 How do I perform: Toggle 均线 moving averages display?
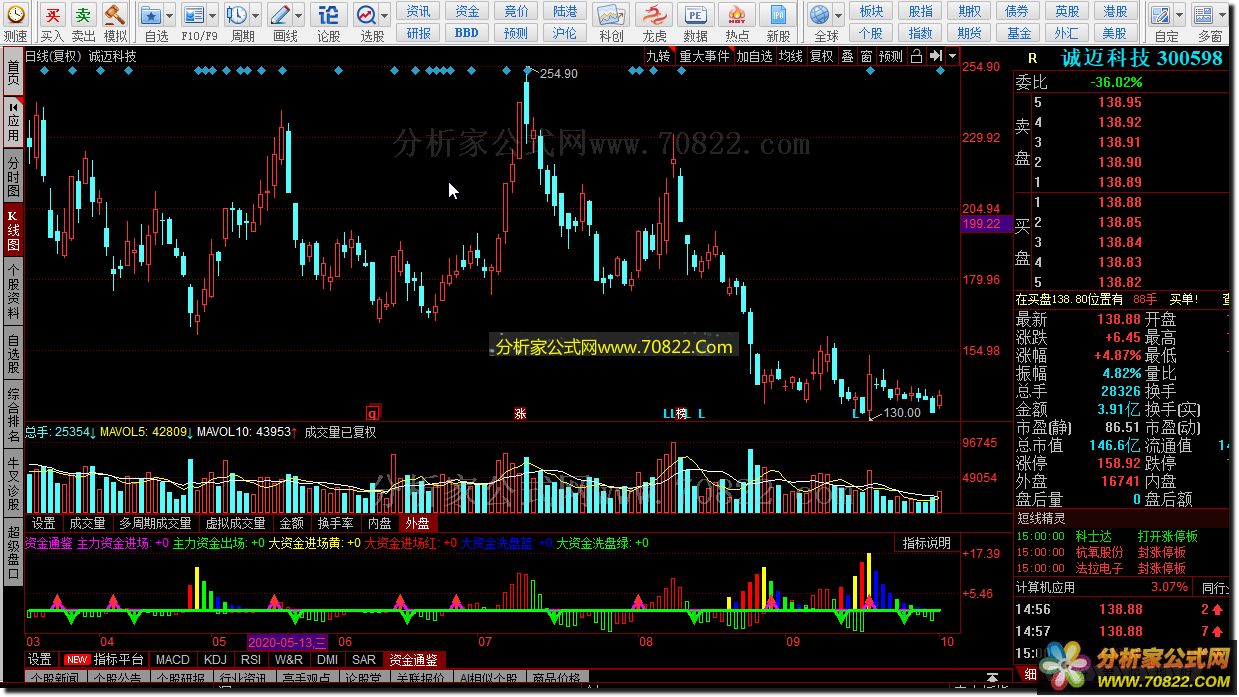point(791,56)
